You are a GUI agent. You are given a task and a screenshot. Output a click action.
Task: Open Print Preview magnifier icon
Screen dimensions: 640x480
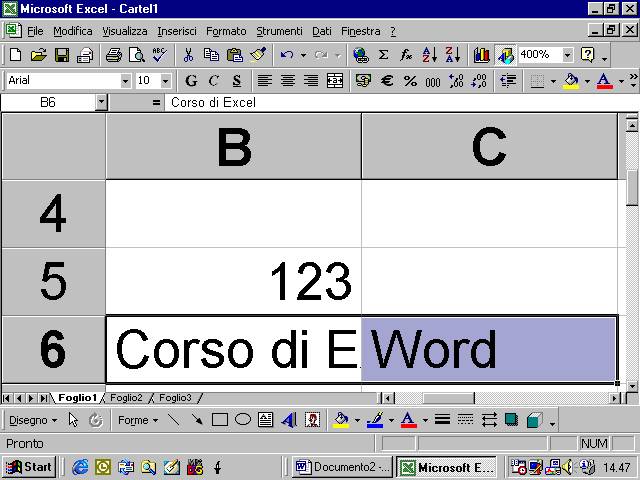(x=137, y=55)
